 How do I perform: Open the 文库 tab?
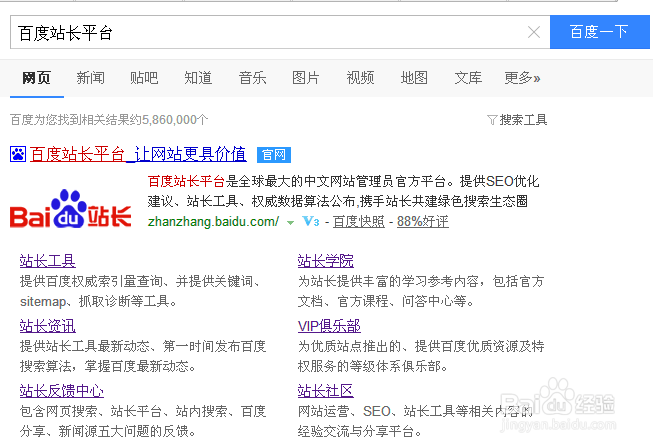[x=468, y=78]
